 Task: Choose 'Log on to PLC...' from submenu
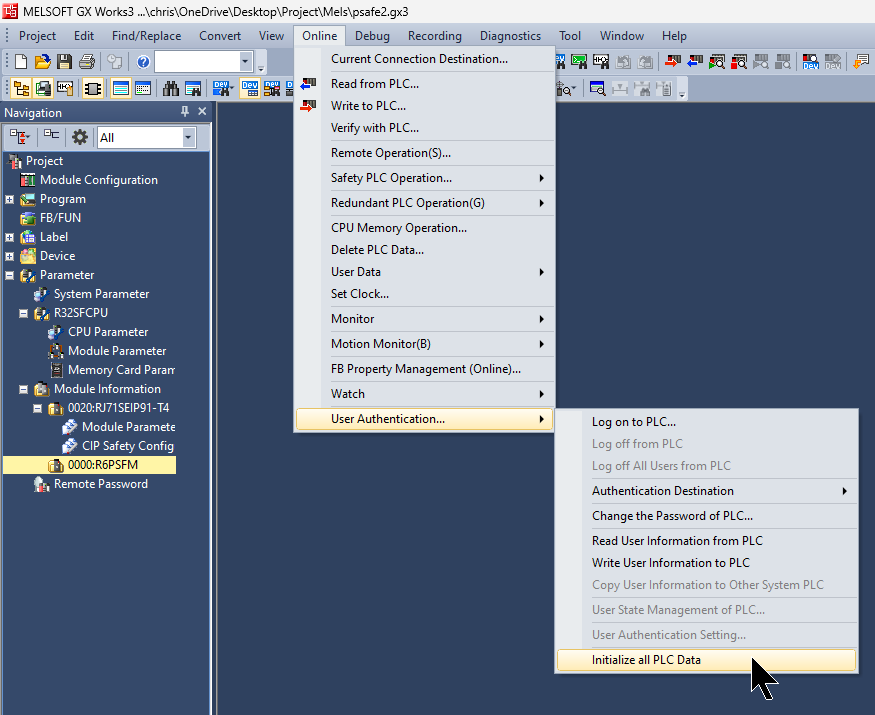[x=633, y=422]
